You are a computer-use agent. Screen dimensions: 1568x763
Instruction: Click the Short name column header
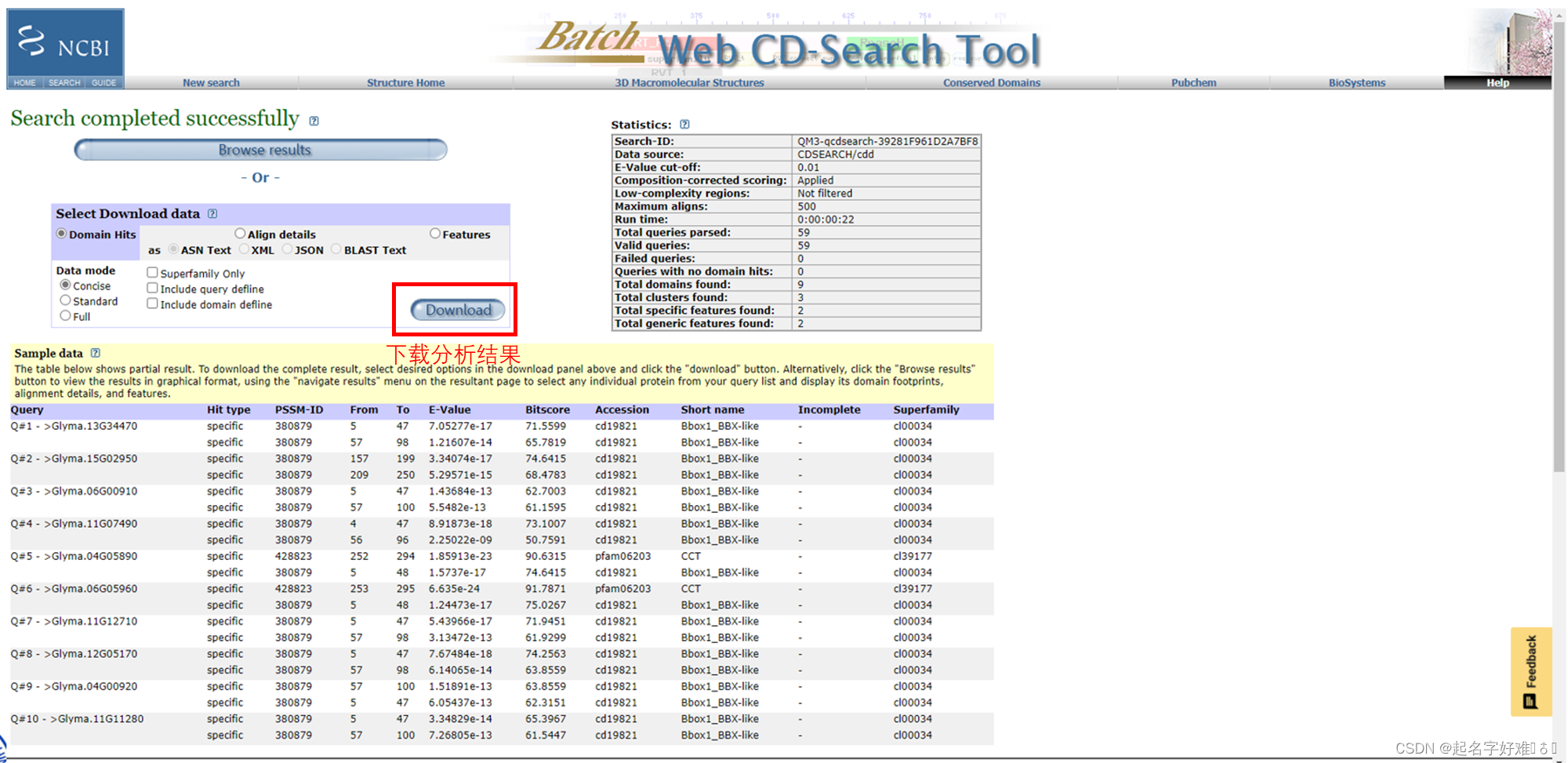pyautogui.click(x=712, y=409)
